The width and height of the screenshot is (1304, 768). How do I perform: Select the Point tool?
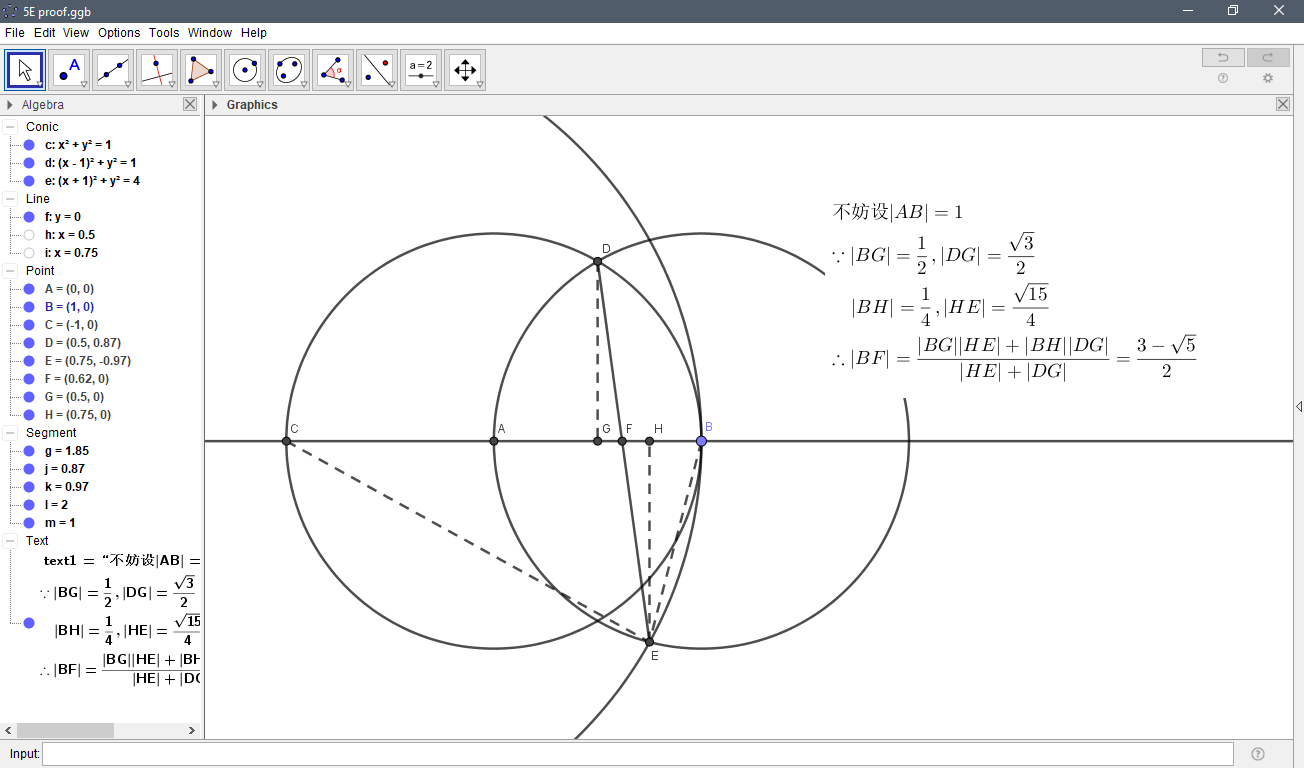click(70, 69)
